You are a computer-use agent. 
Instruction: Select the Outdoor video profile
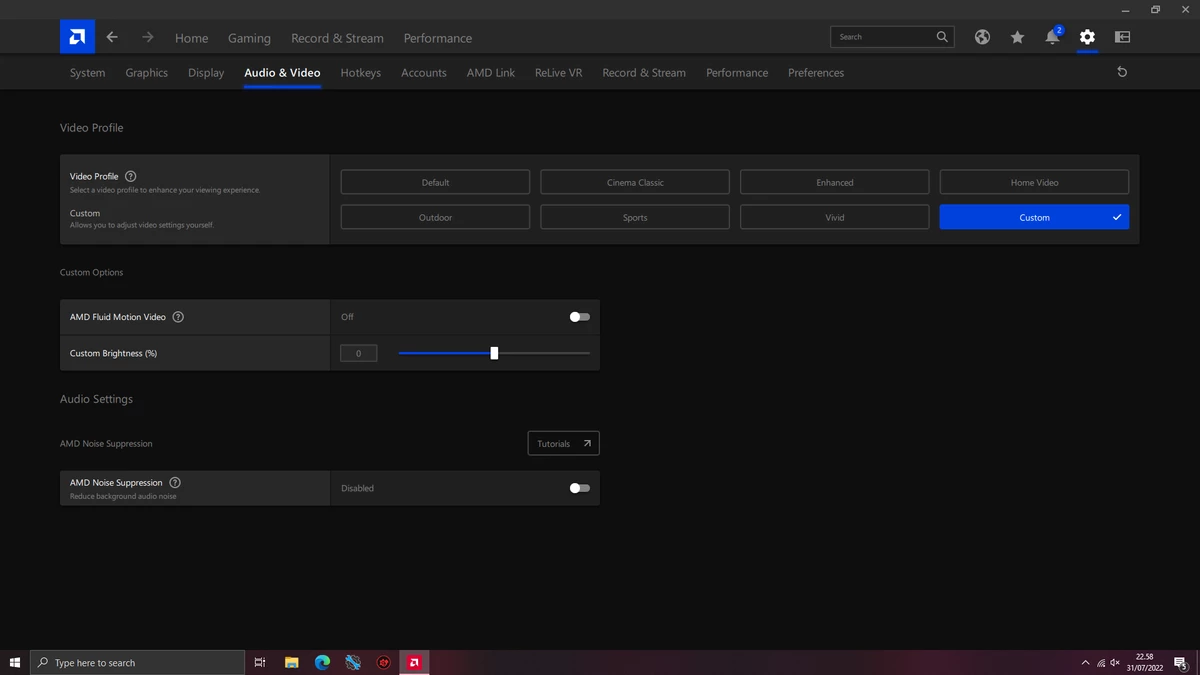pos(435,217)
